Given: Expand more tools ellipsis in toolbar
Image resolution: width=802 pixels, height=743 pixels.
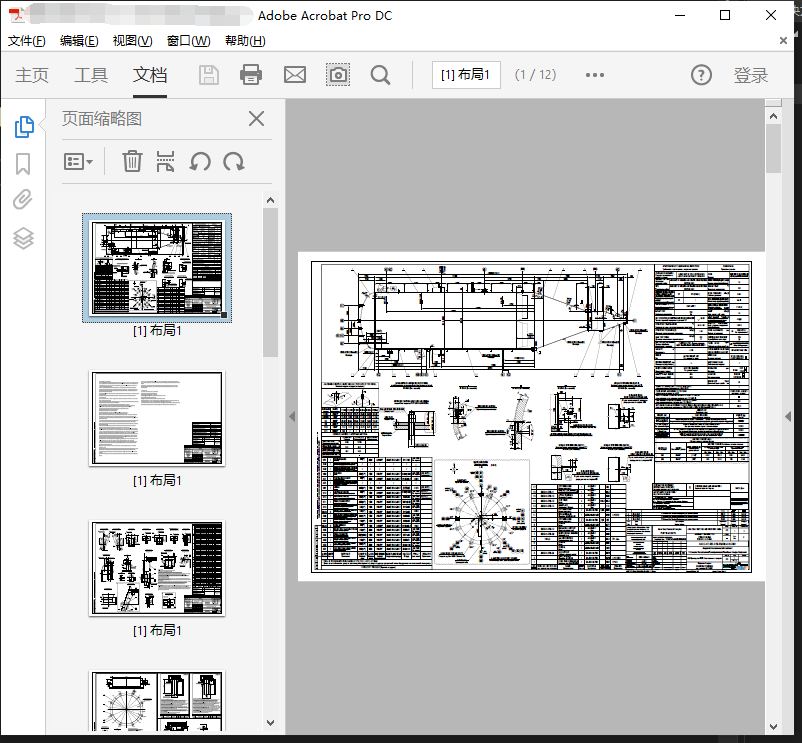Looking at the screenshot, I should [x=595, y=75].
